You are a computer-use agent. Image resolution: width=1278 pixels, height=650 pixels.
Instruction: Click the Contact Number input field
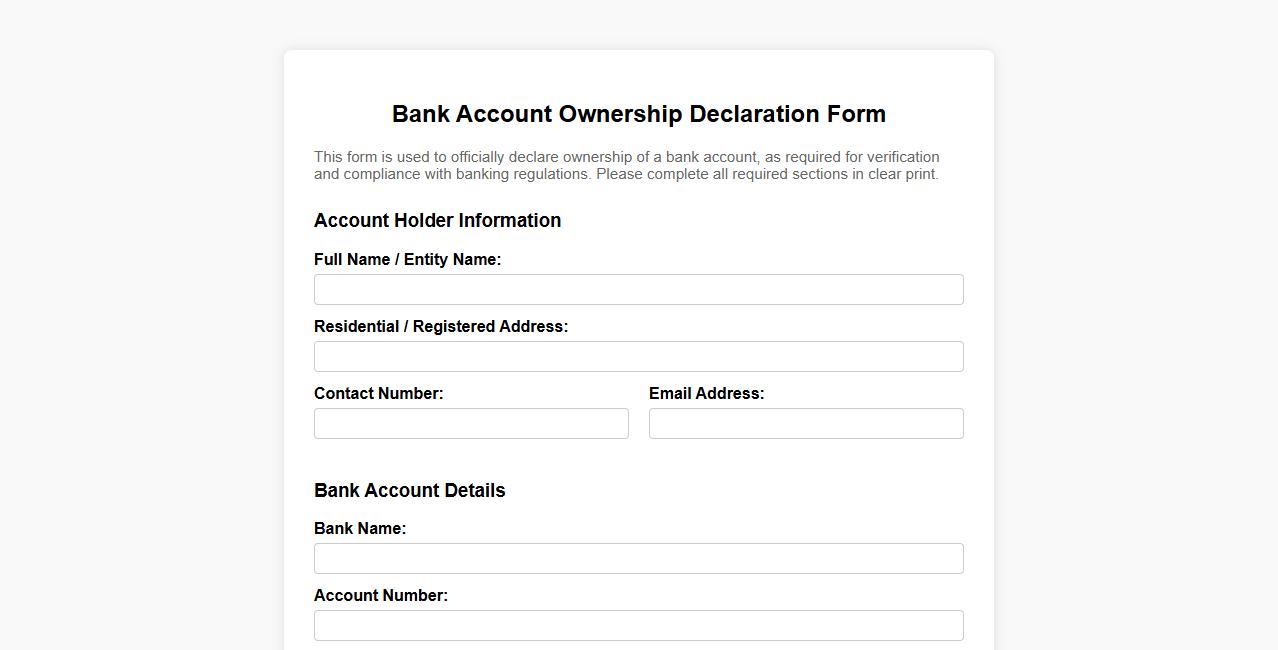pos(470,423)
